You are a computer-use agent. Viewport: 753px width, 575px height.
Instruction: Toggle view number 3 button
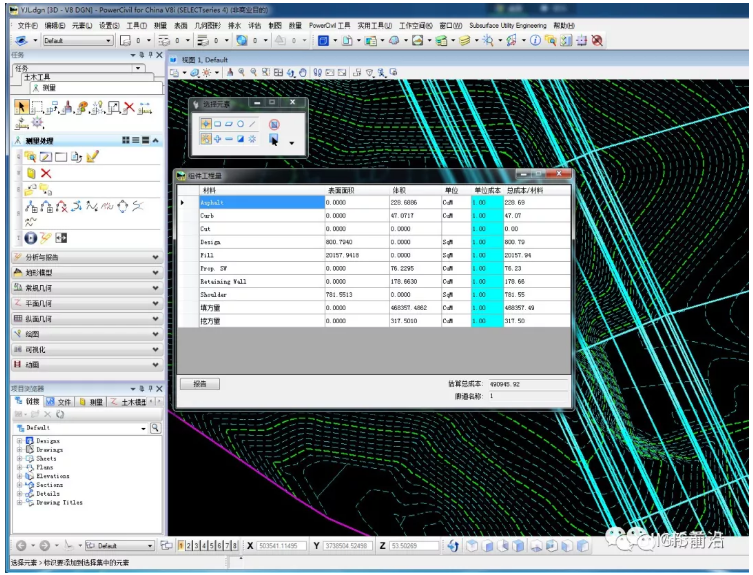point(196,546)
